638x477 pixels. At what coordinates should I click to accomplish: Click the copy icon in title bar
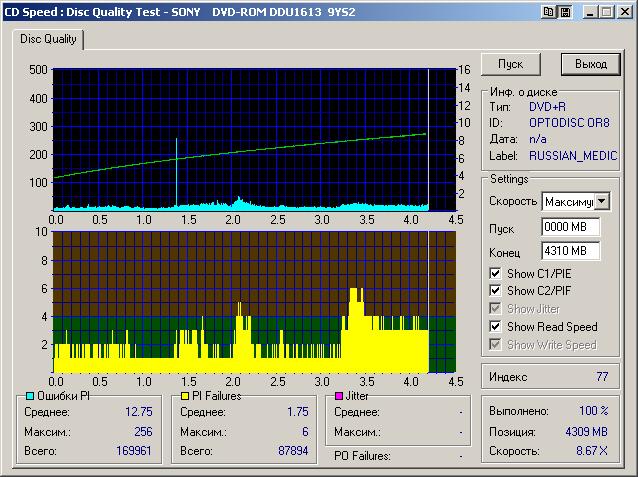pos(549,12)
